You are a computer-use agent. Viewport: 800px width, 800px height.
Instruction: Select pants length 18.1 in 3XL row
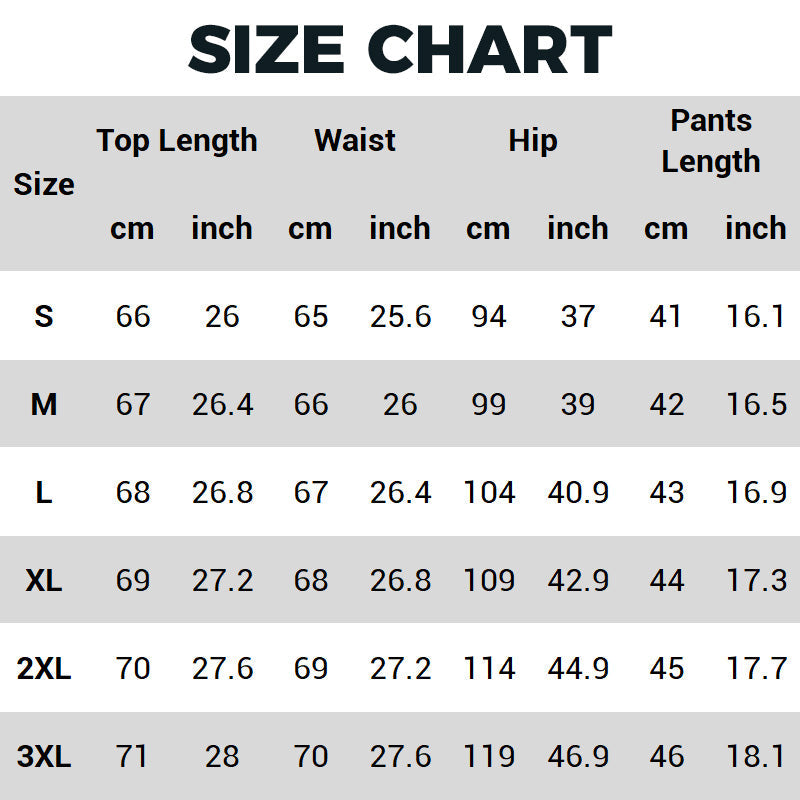tap(755, 757)
